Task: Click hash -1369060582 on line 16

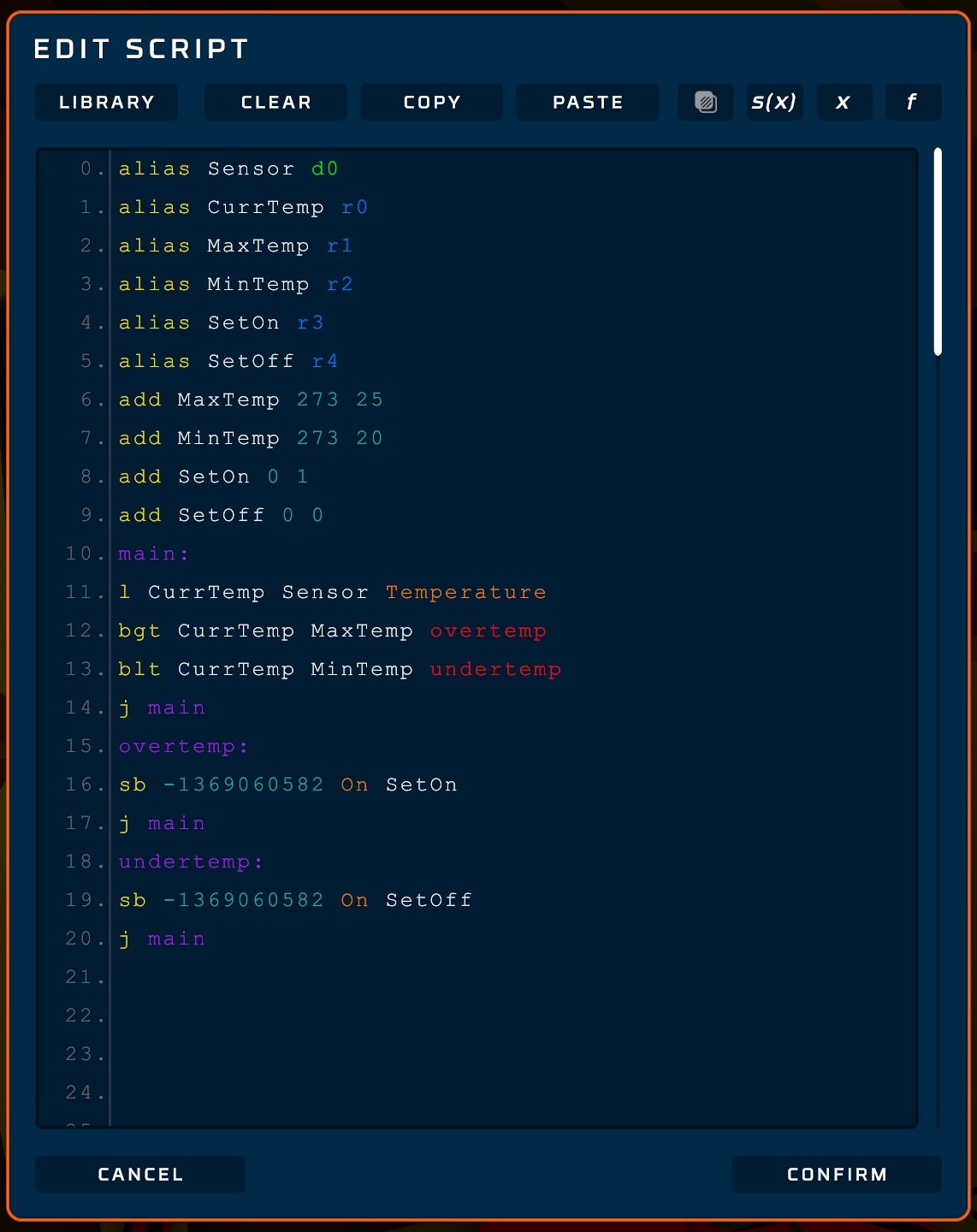Action: tap(244, 785)
